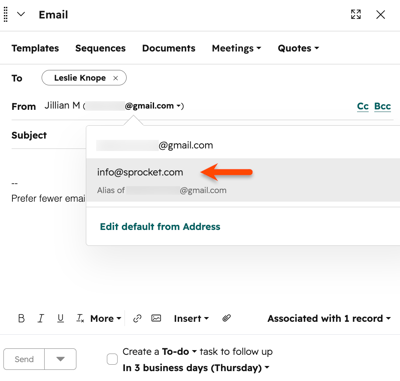Change the In 3 business days dropdown
This screenshot has width=400, height=381.
[x=196, y=368]
